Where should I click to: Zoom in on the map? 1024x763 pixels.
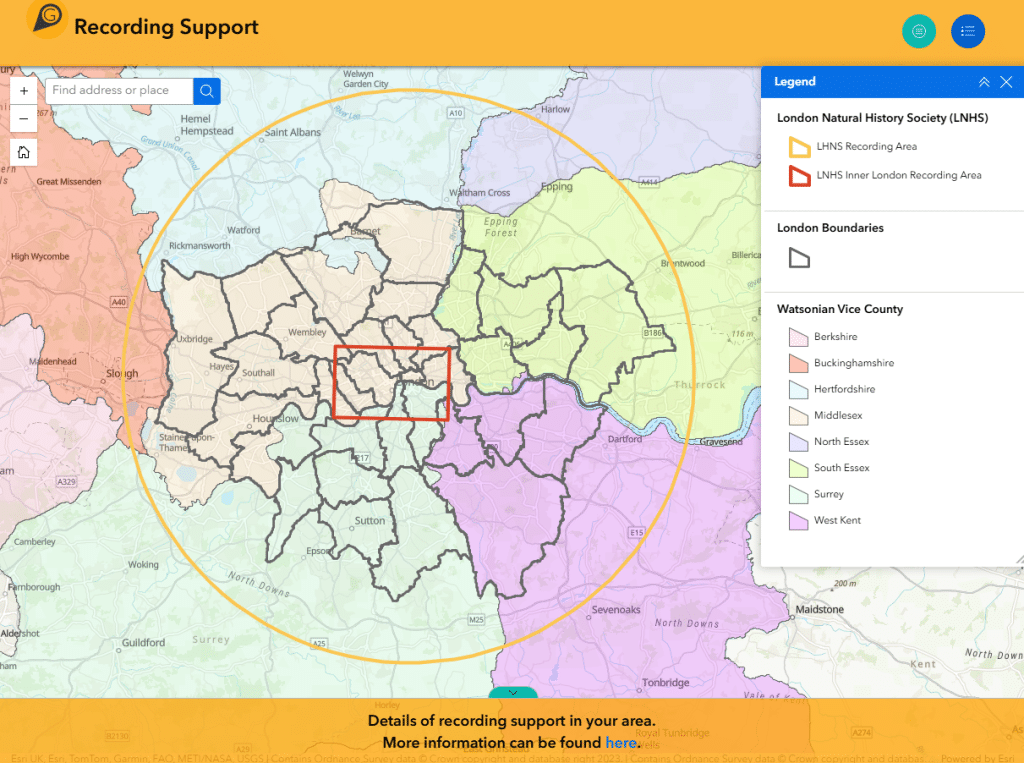point(24,91)
